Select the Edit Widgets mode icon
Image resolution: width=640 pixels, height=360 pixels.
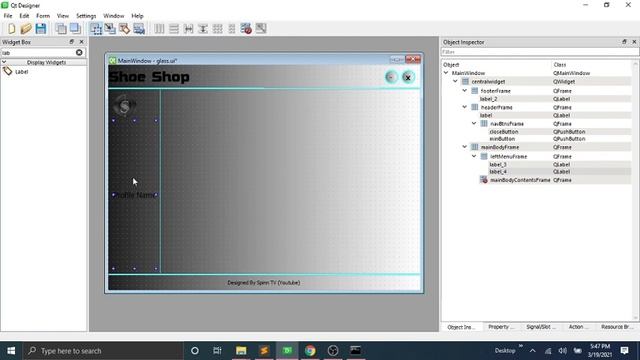[x=96, y=29]
